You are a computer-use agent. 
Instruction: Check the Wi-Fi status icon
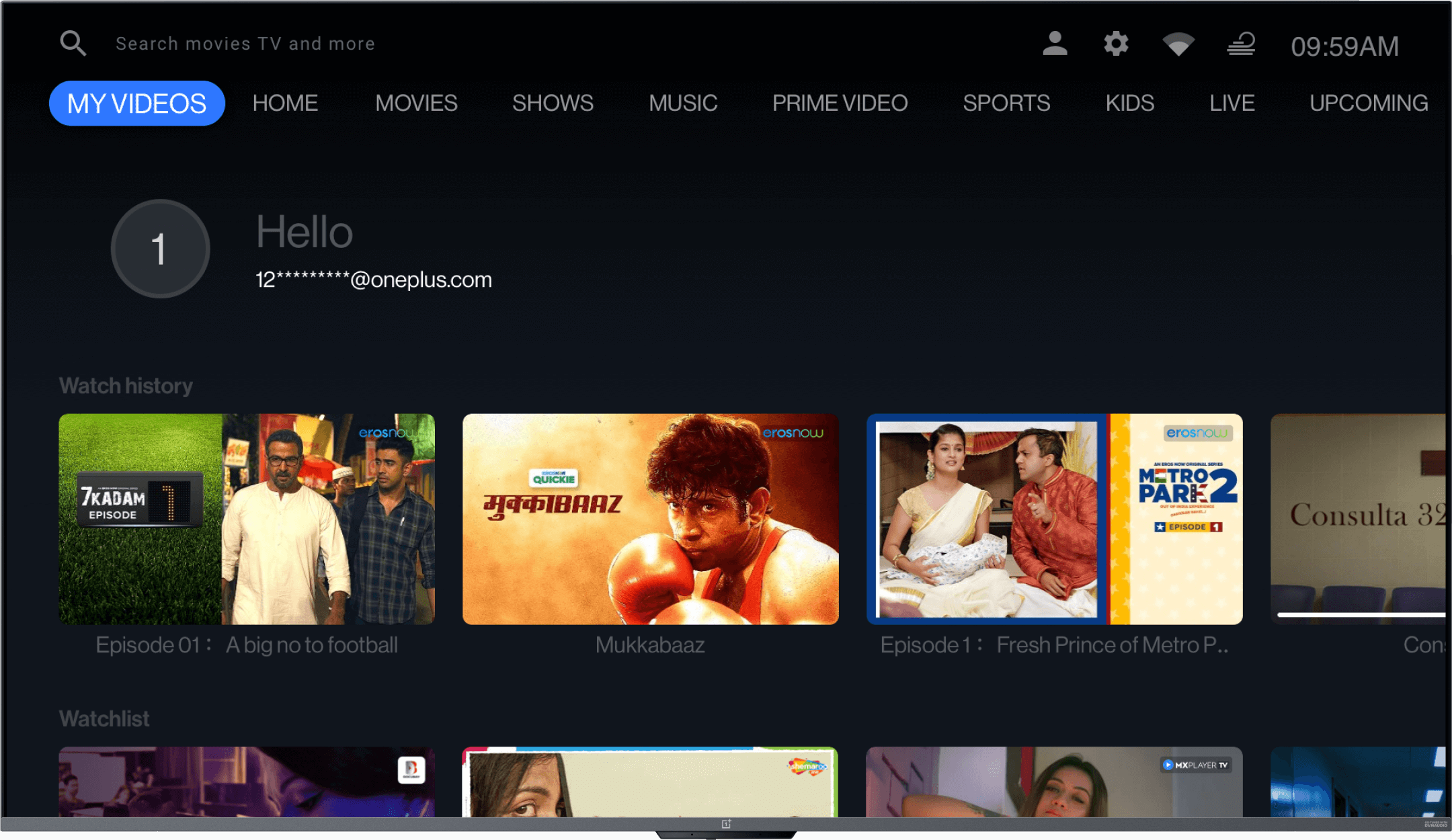[1178, 44]
